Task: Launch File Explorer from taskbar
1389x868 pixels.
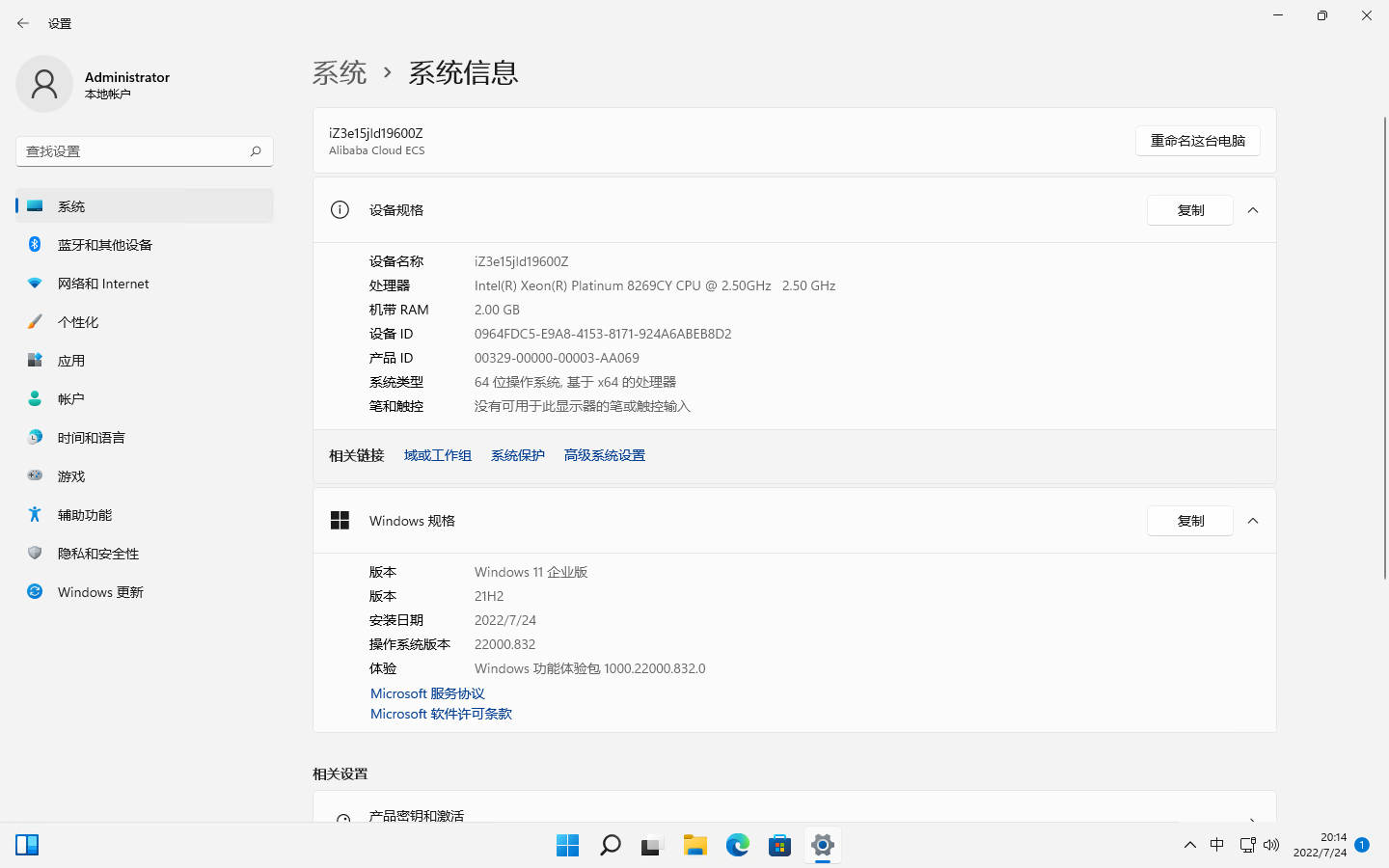Action: [694, 846]
